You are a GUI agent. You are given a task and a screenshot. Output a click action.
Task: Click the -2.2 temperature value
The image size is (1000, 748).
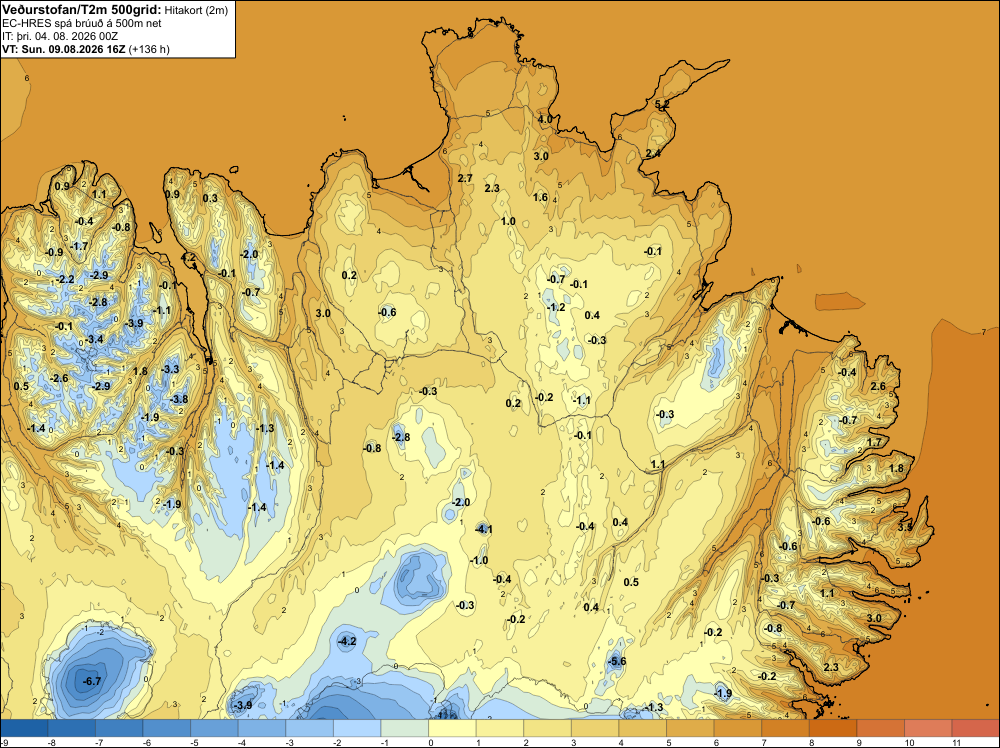pyautogui.click(x=64, y=279)
